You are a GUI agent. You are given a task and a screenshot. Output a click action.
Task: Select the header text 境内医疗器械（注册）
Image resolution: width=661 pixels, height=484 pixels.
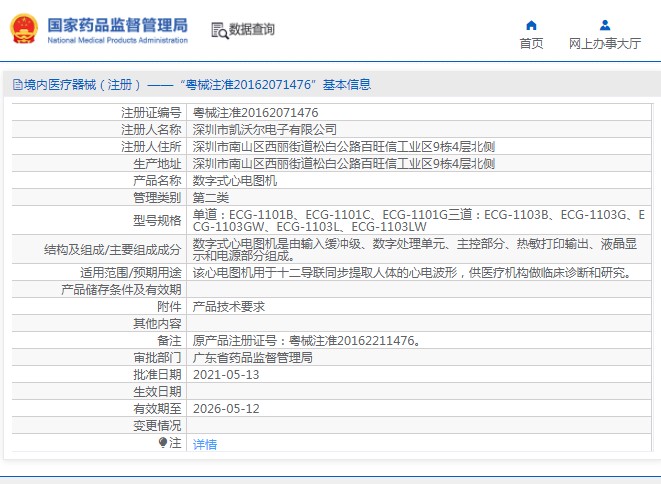click(x=82, y=85)
